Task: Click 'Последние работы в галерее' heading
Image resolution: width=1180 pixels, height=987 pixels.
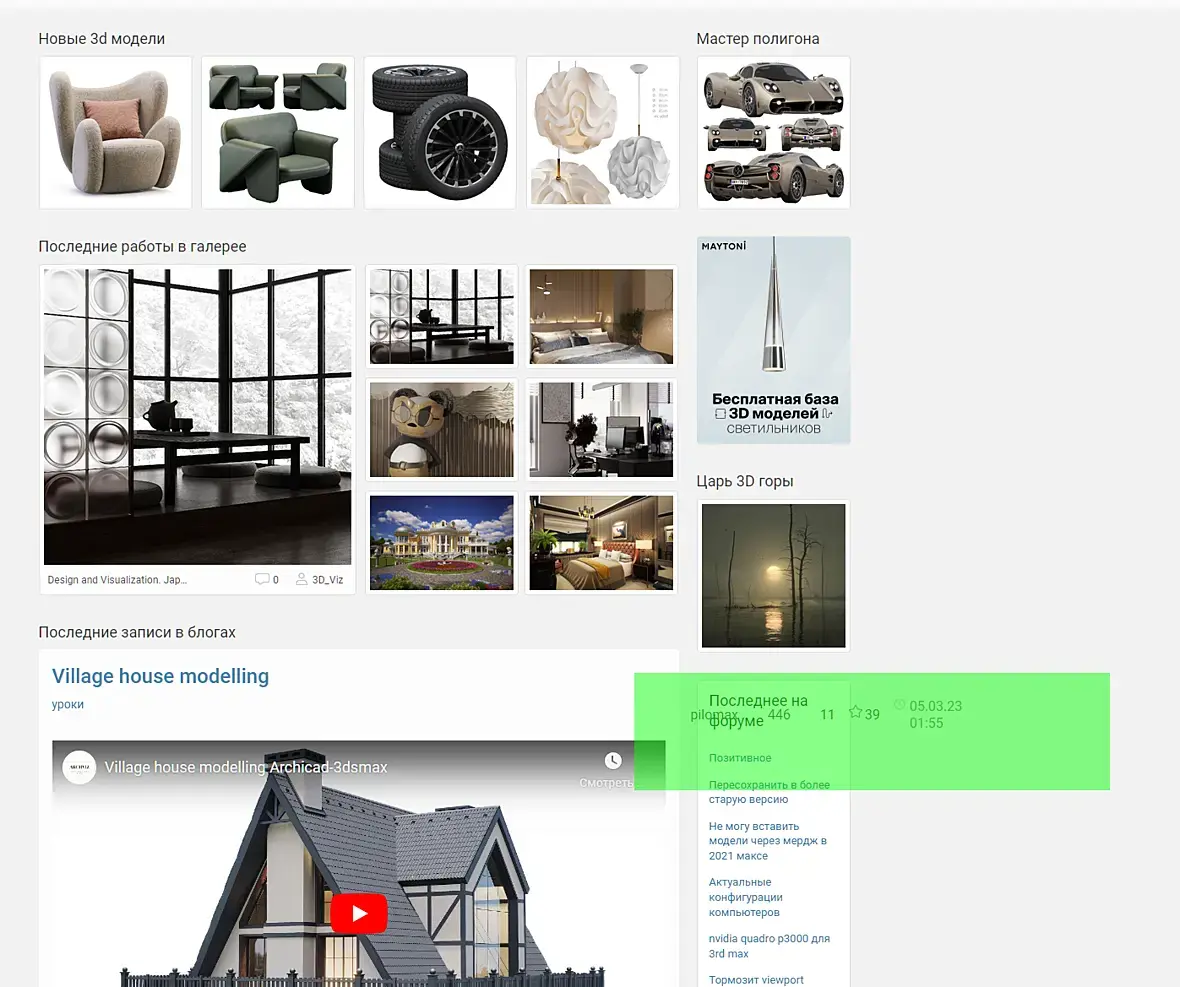Action: click(142, 246)
